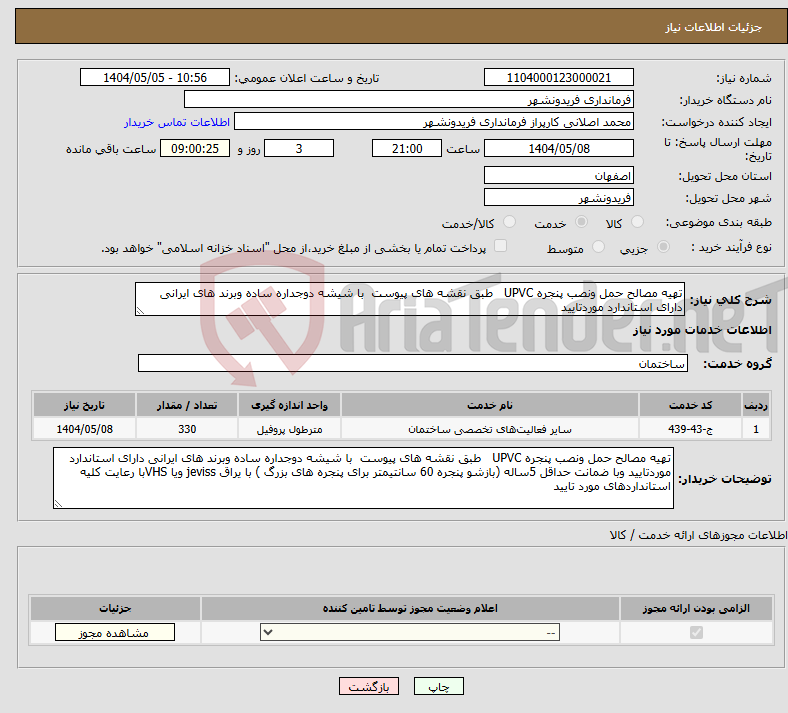Click the row number cell 1
The height and width of the screenshot is (713, 788).
point(756,429)
